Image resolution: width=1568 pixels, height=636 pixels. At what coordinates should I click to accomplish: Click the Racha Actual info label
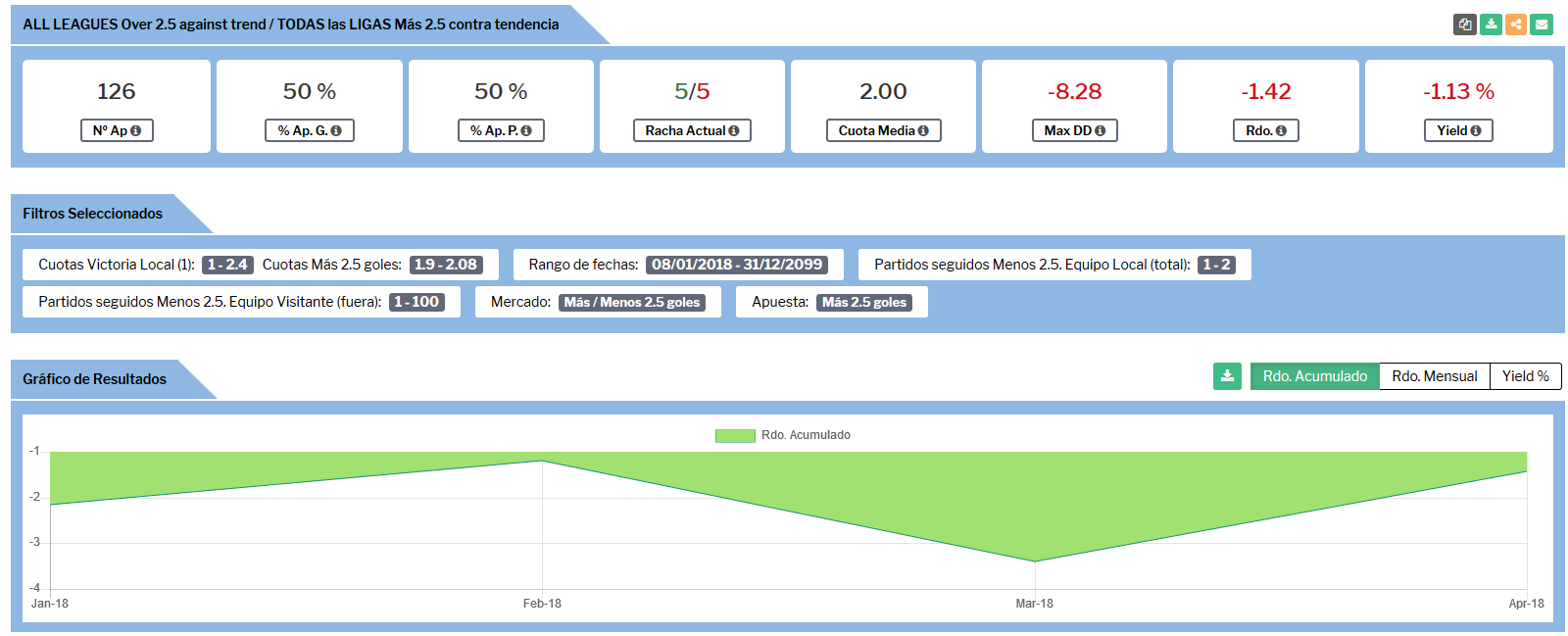click(692, 130)
